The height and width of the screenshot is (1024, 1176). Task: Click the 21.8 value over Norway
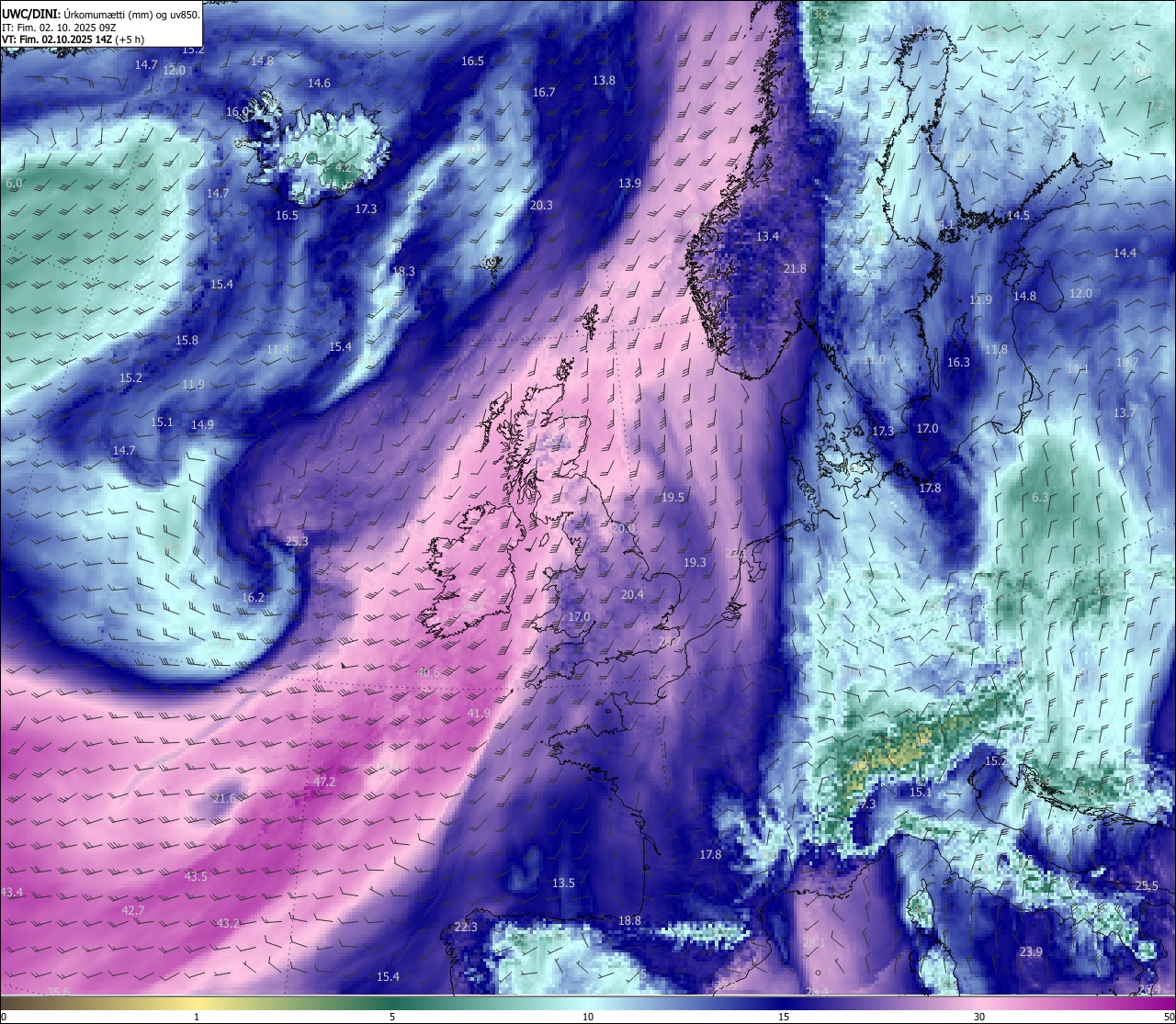tap(795, 269)
